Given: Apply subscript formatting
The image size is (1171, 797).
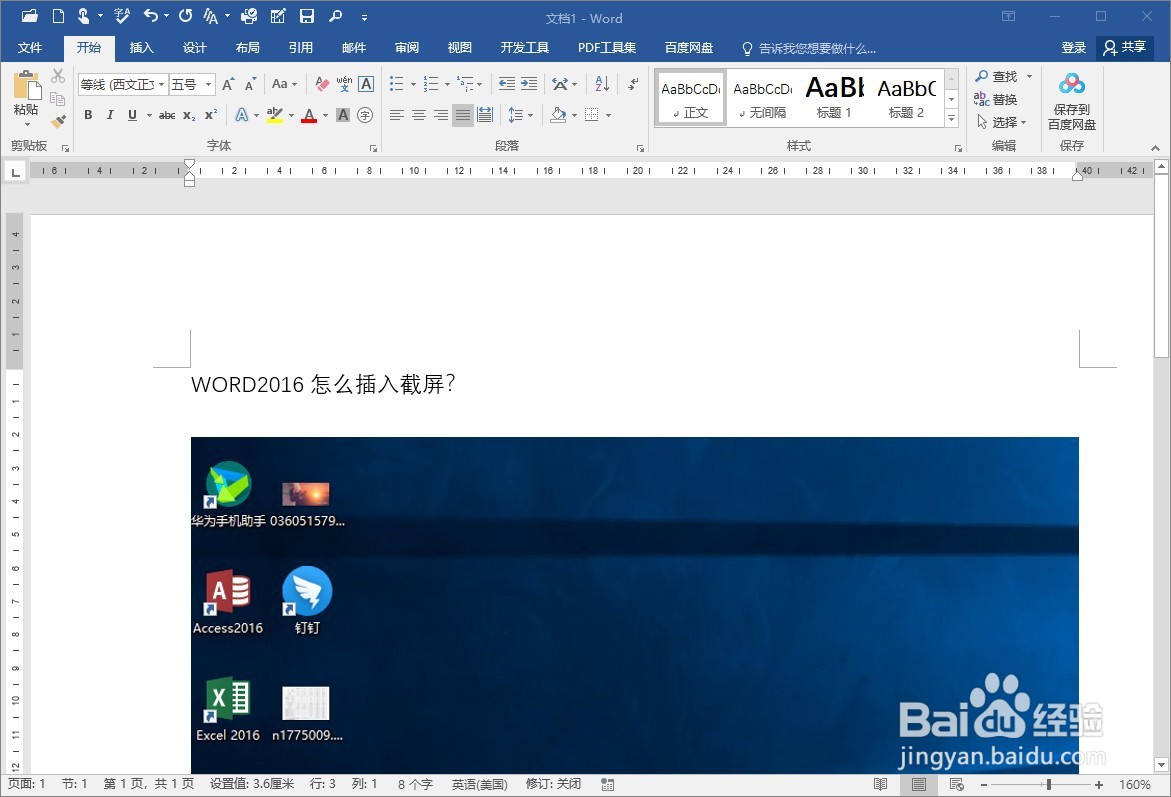Looking at the screenshot, I should (x=188, y=113).
